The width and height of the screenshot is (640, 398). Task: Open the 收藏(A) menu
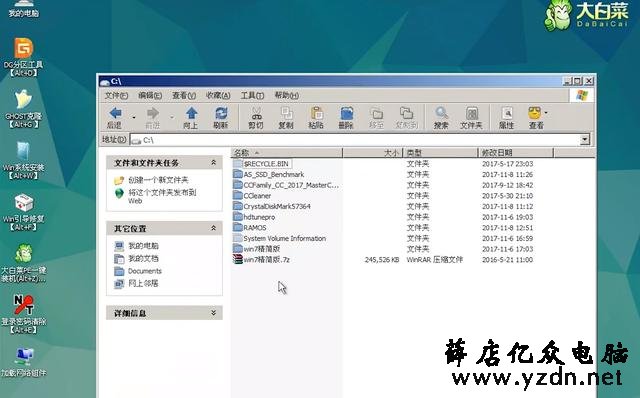point(218,96)
